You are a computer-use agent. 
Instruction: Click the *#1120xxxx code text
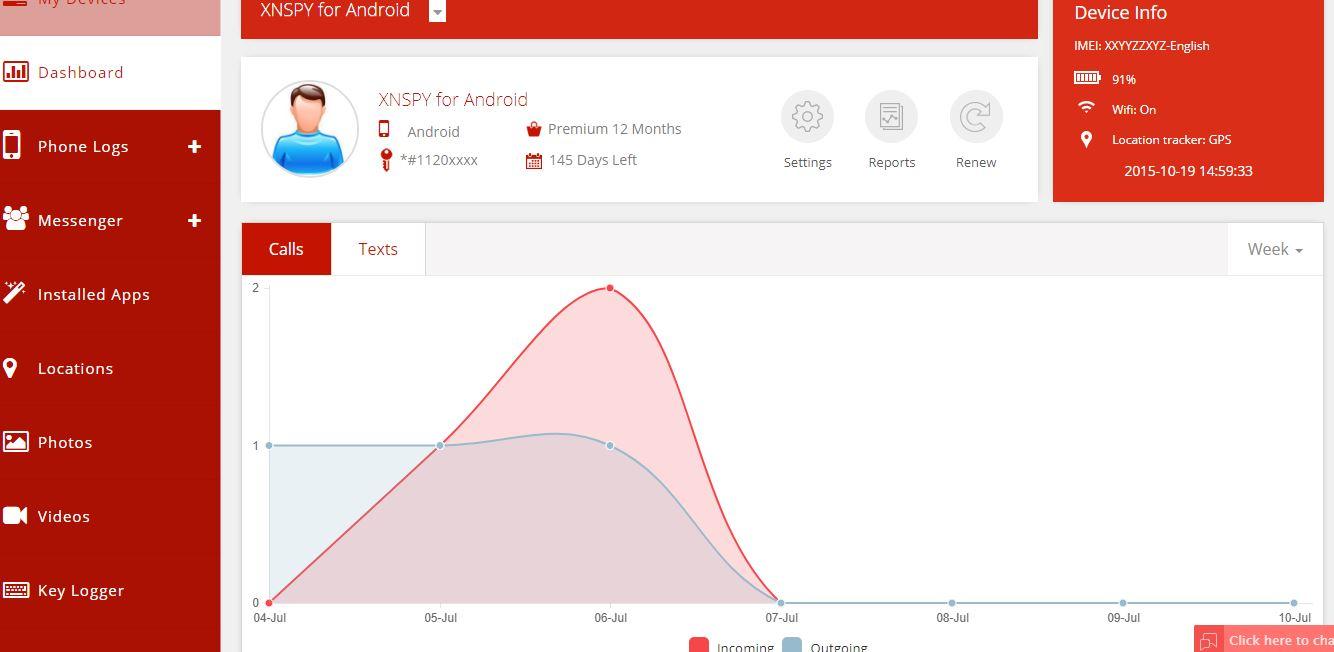(439, 160)
